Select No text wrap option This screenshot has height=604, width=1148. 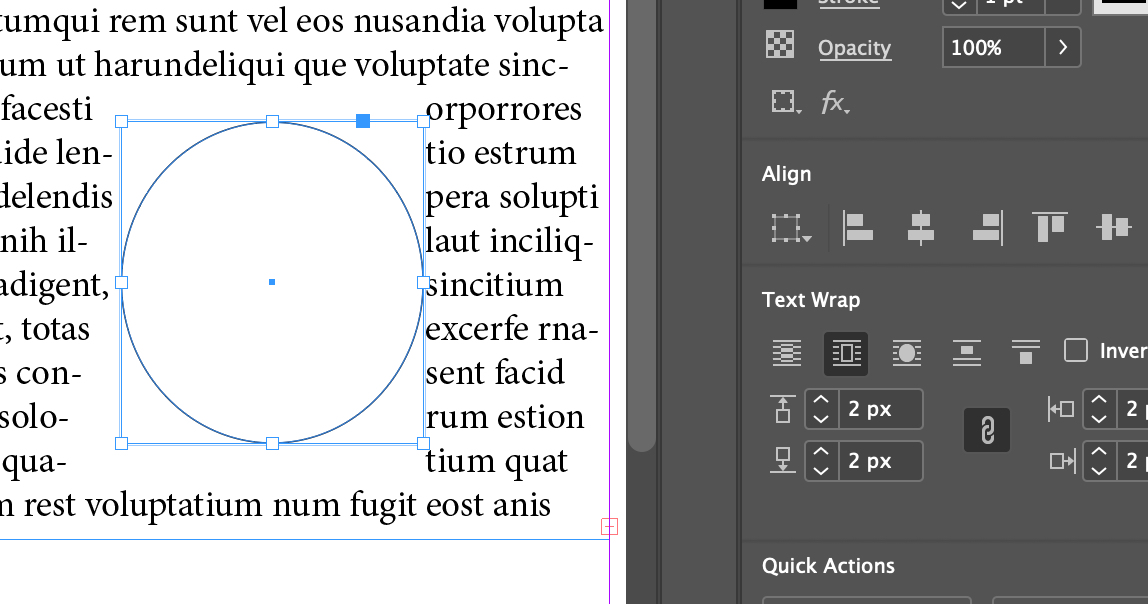click(787, 353)
